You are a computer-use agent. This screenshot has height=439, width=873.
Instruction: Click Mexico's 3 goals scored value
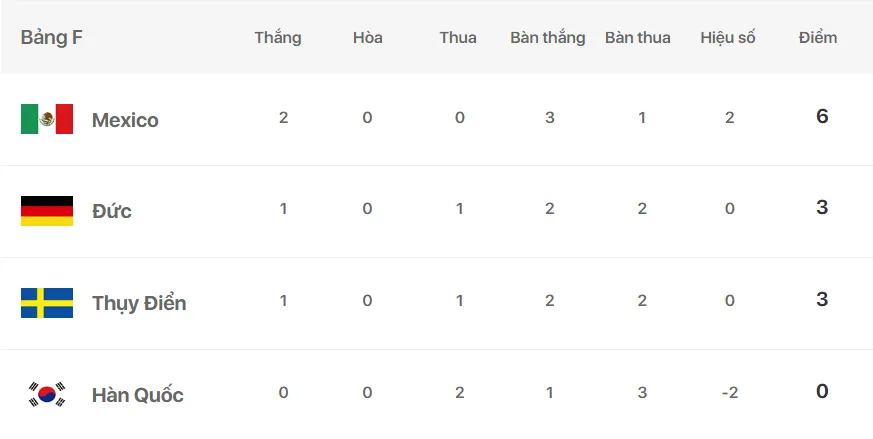[x=550, y=118]
